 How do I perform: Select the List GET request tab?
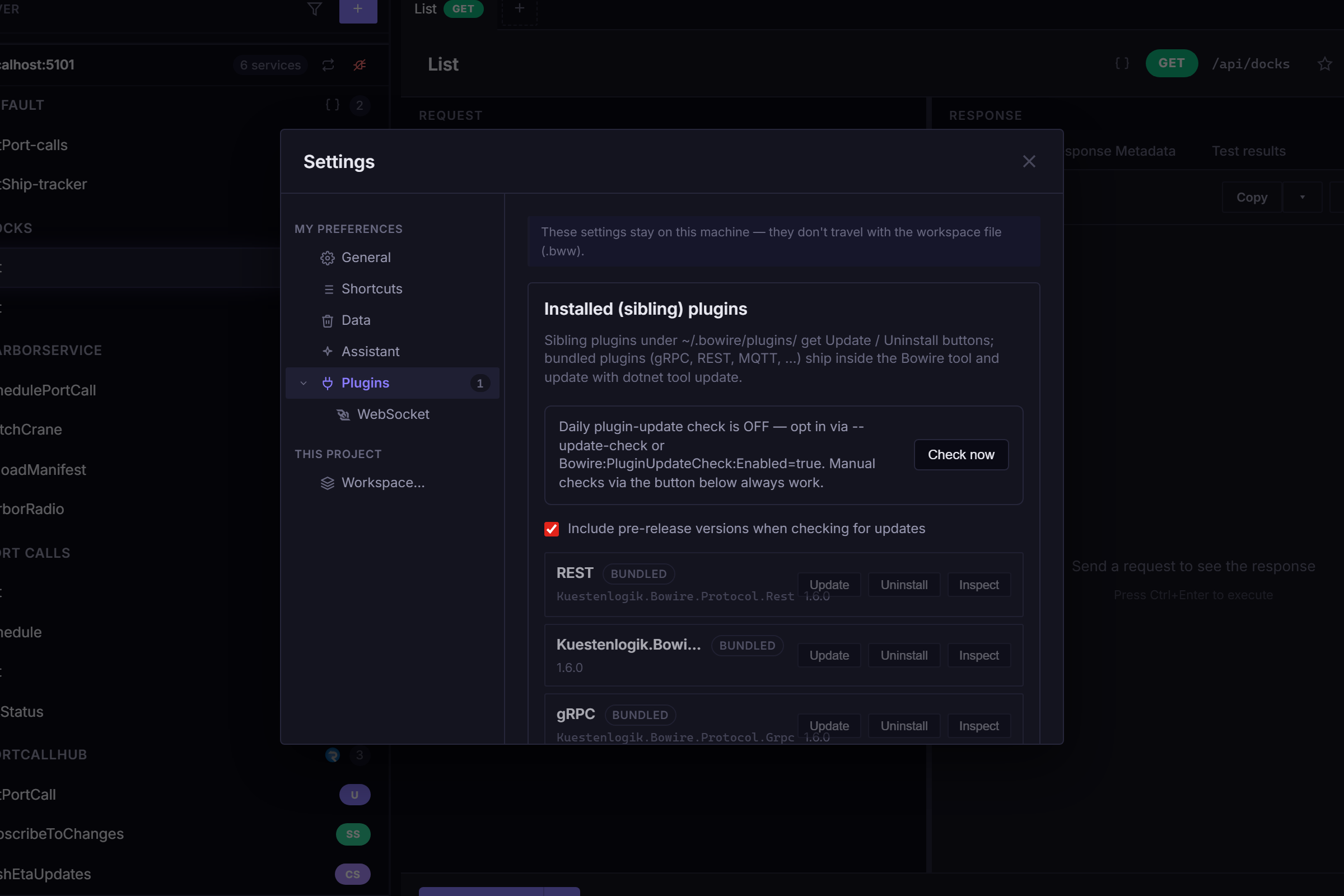[x=449, y=9]
